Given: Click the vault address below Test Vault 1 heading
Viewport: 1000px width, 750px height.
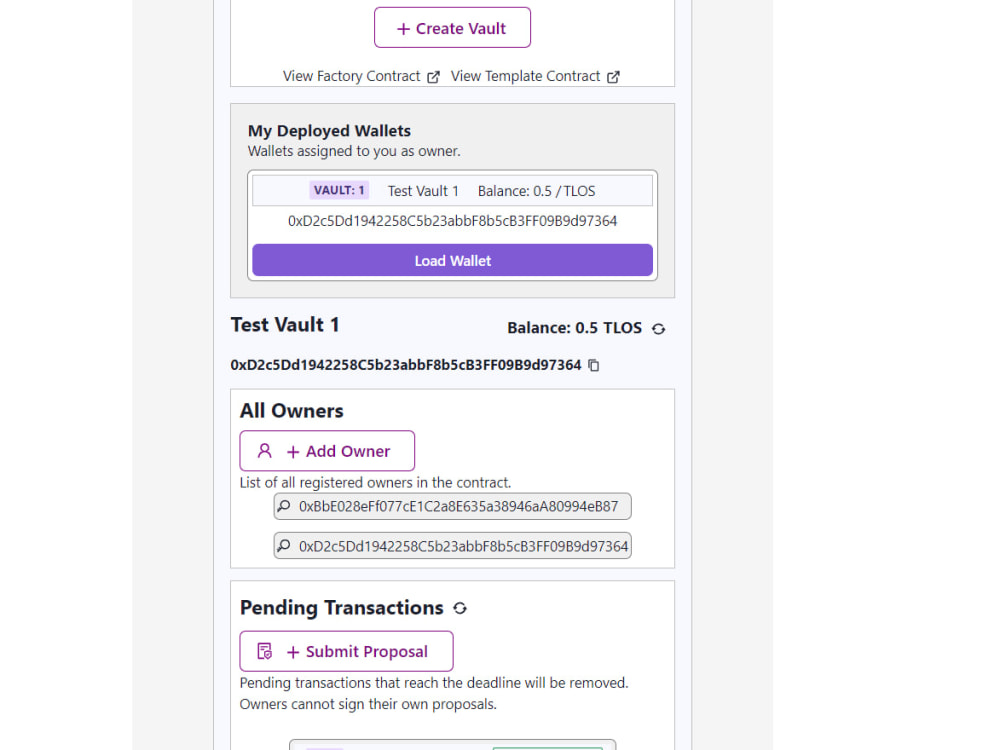Looking at the screenshot, I should click(x=407, y=365).
